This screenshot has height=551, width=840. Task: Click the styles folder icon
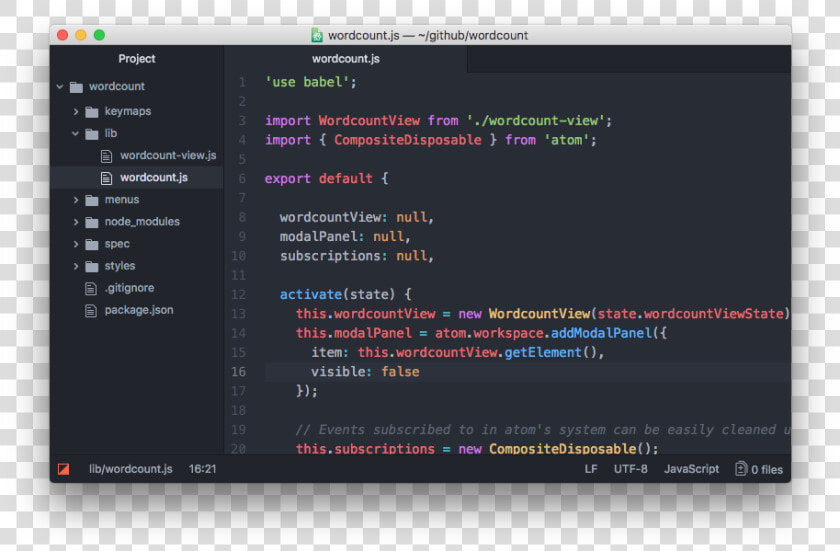click(x=92, y=267)
